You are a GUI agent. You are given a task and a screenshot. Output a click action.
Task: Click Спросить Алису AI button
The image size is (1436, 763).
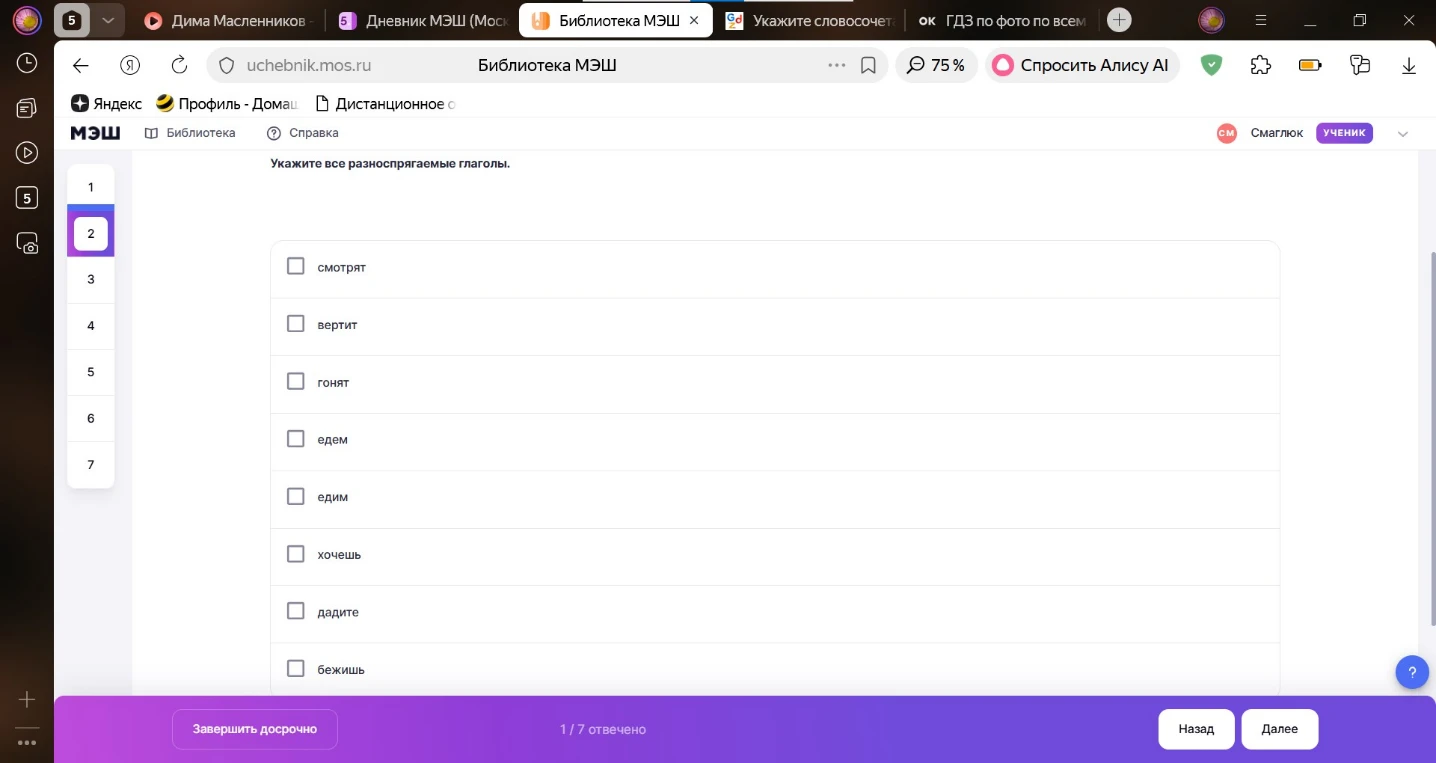(1082, 65)
